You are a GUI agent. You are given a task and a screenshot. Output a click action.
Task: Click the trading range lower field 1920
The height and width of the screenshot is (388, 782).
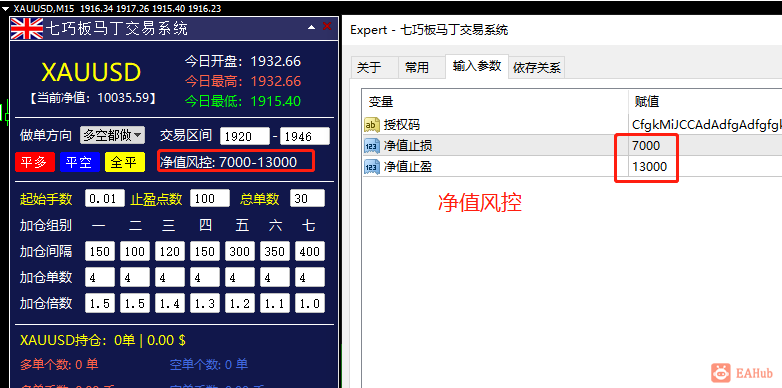[x=244, y=136]
